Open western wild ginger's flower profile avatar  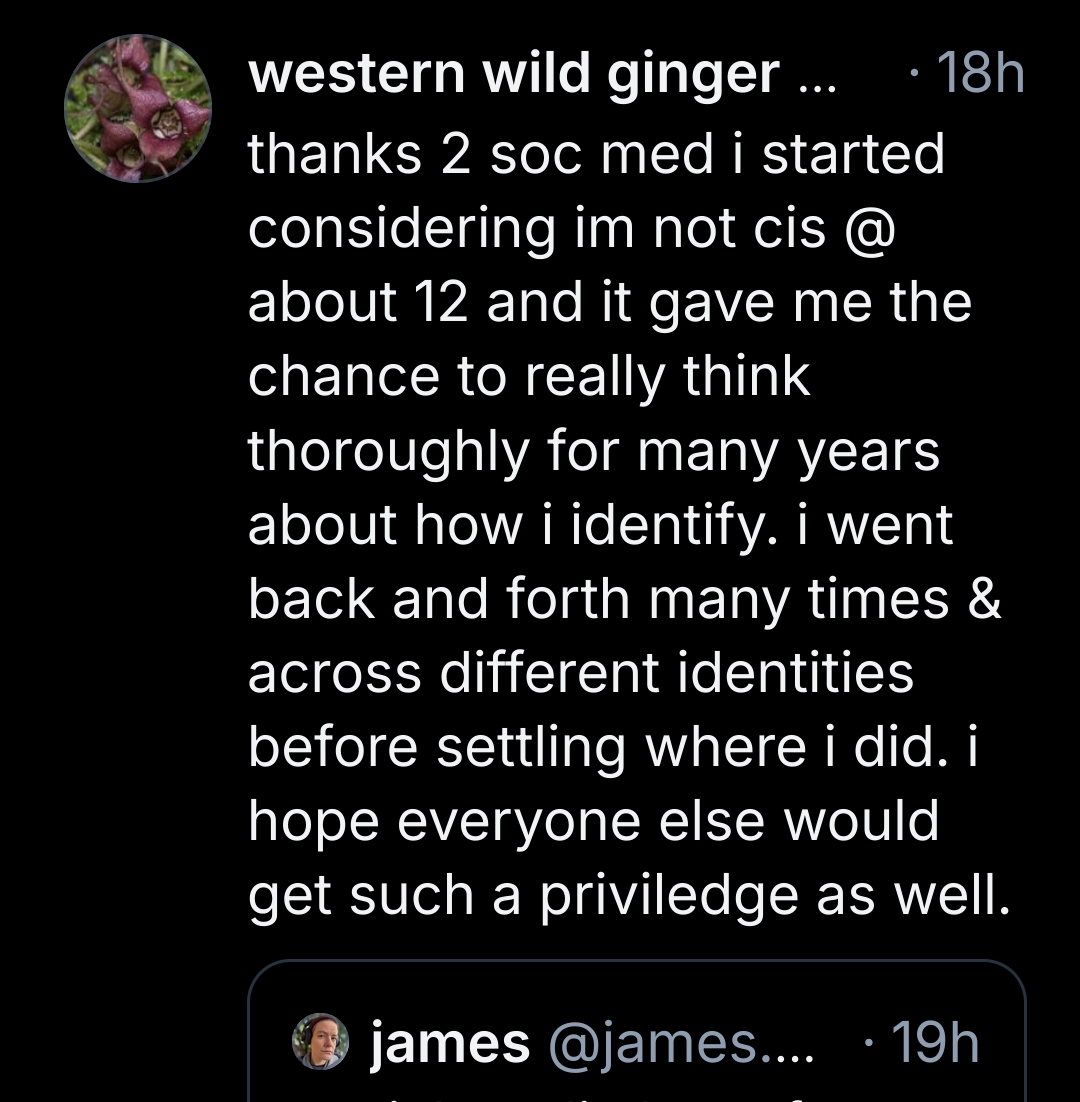pos(137,108)
